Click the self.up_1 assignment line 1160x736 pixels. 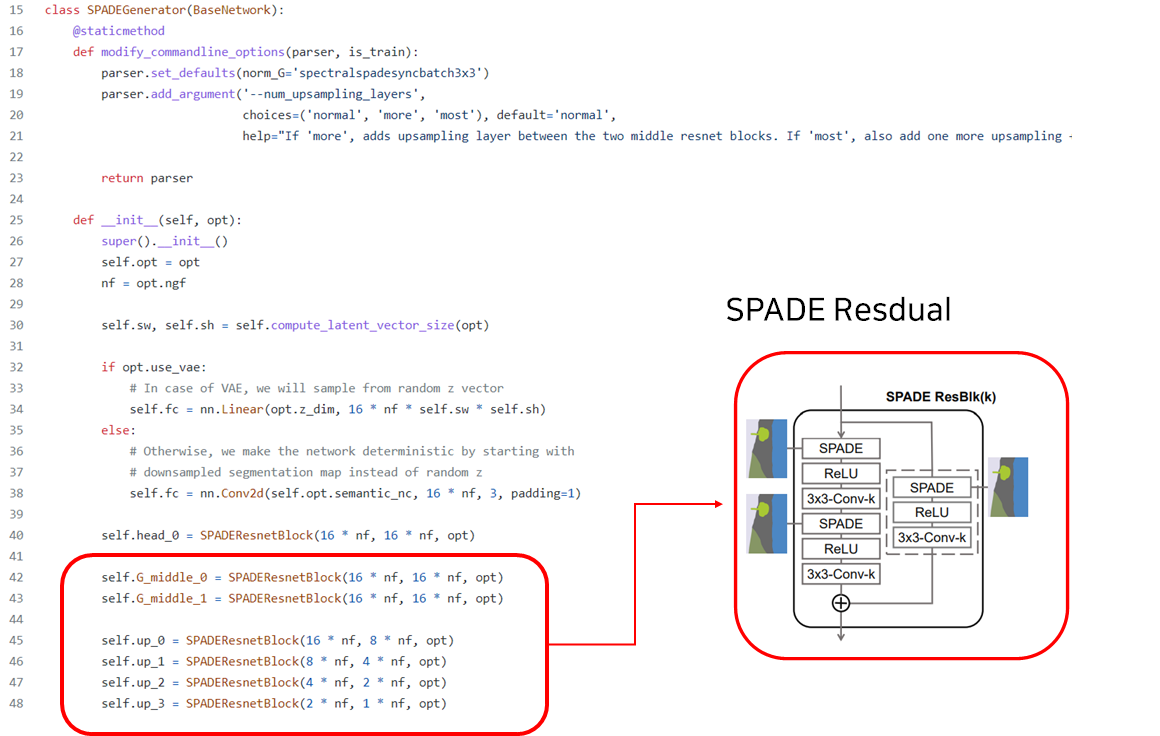click(274, 662)
